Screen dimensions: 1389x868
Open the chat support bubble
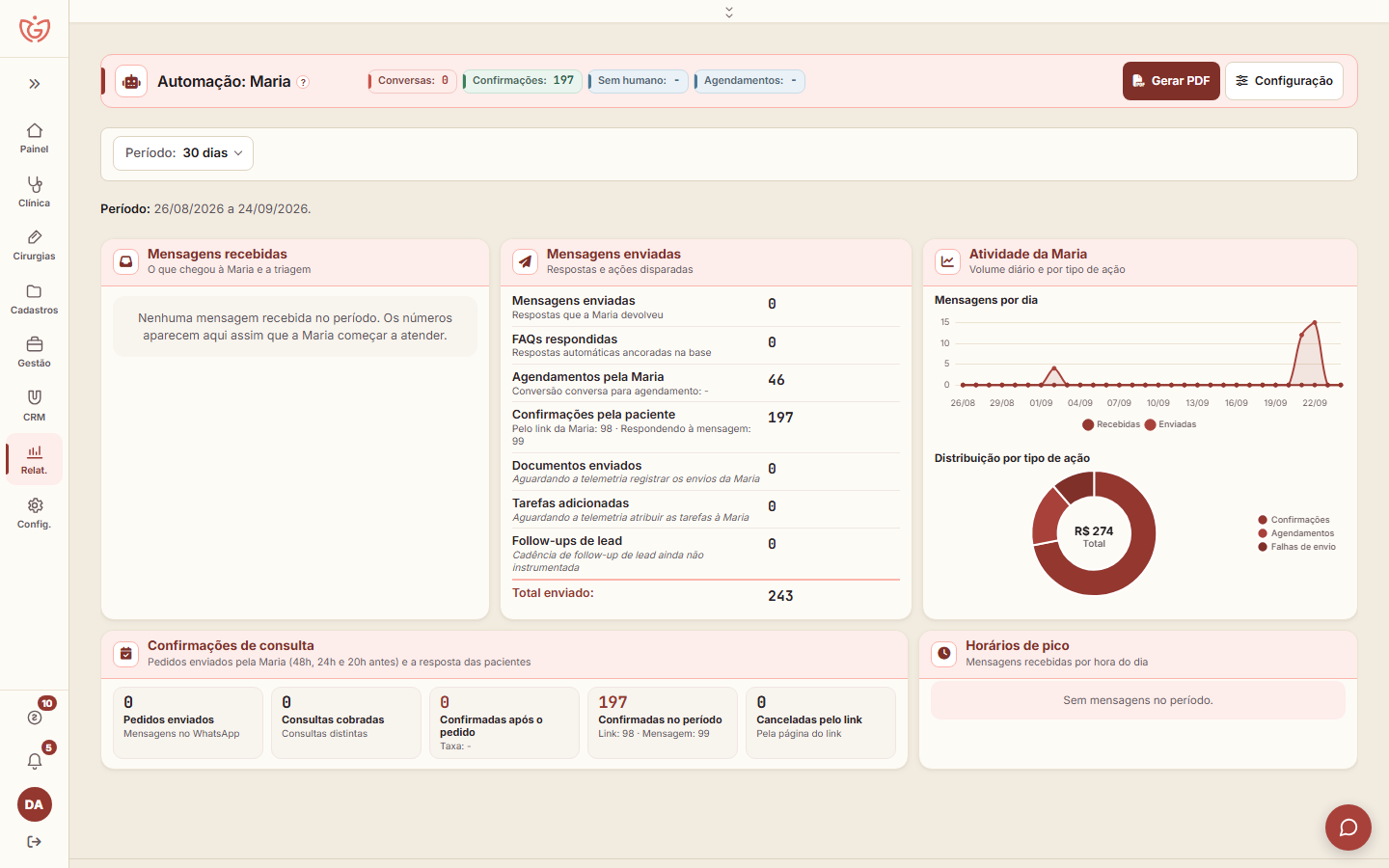pyautogui.click(x=1348, y=827)
